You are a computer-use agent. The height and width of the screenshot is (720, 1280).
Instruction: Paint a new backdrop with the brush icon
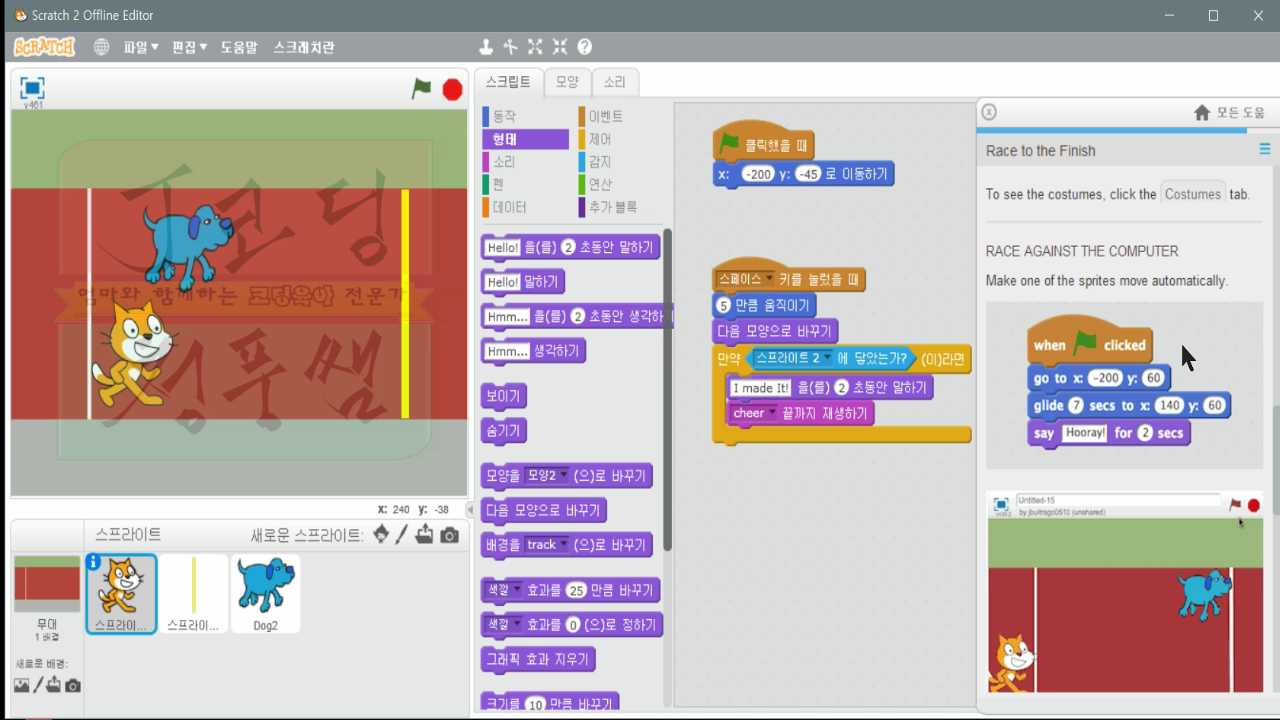click(x=38, y=685)
